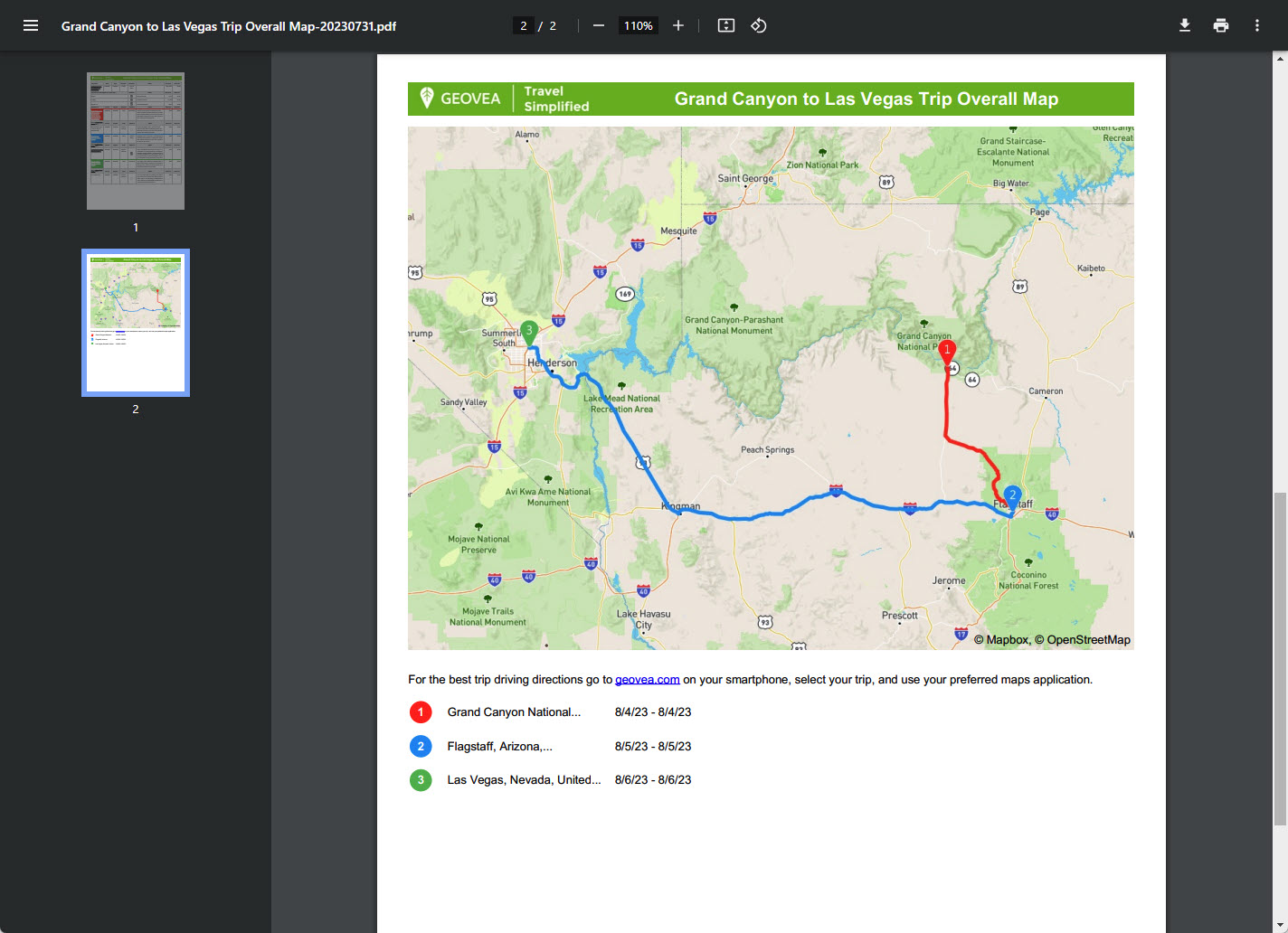Activate the fit-to-page view

pyautogui.click(x=725, y=25)
